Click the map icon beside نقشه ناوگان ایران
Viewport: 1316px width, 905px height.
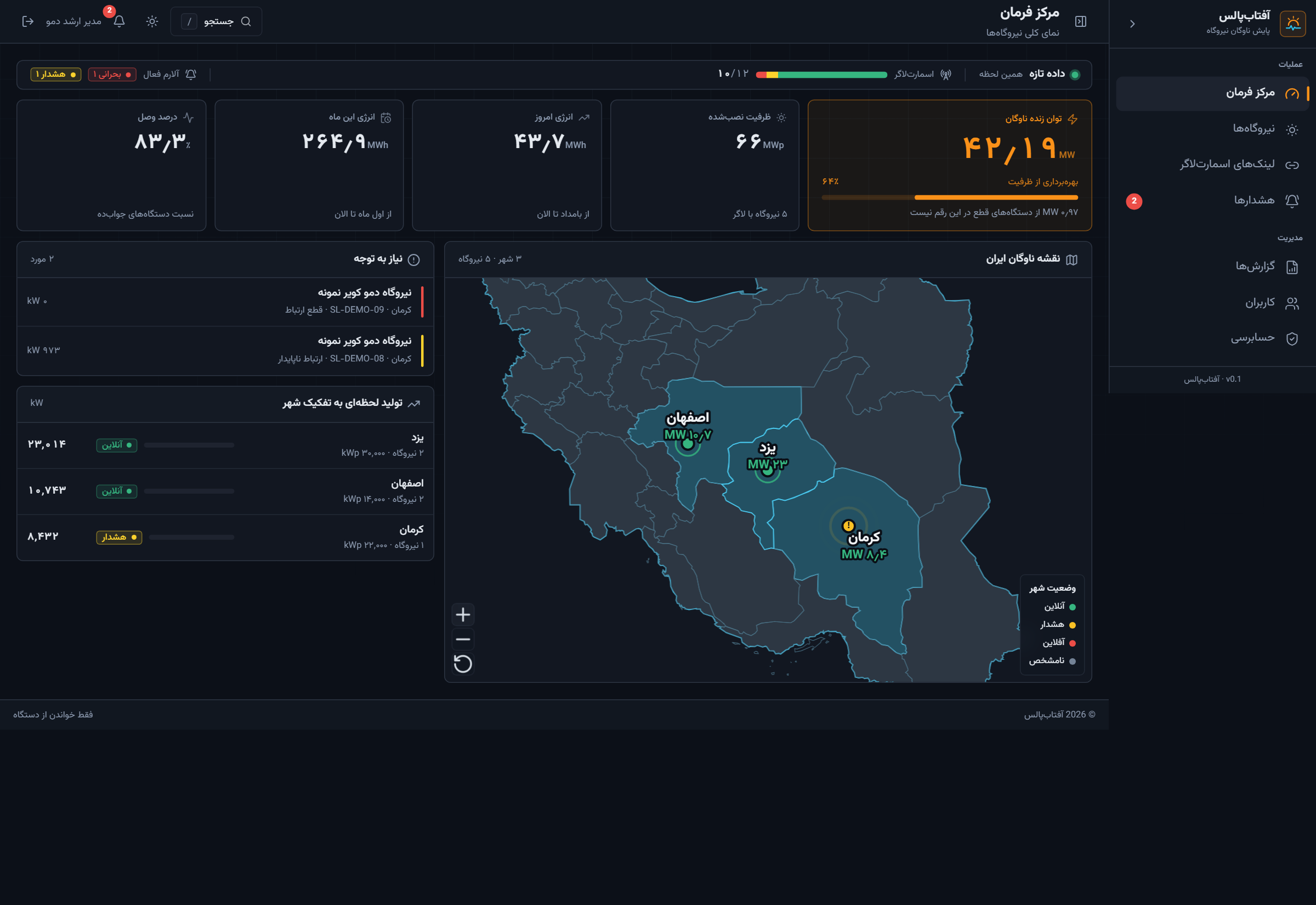(x=1072, y=259)
